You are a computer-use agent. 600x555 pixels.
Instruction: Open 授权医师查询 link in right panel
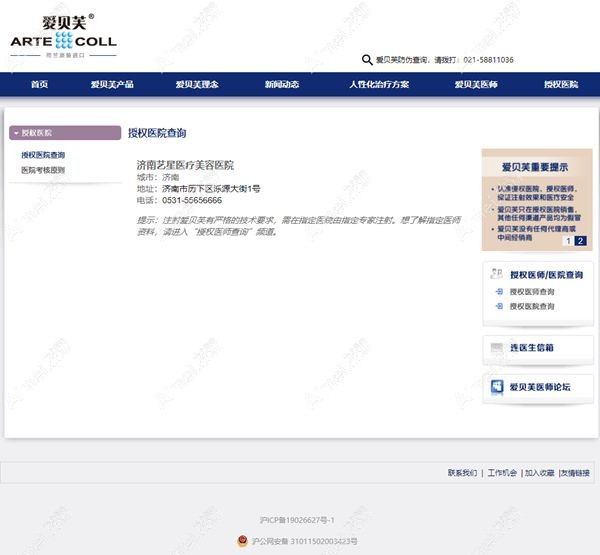pyautogui.click(x=532, y=292)
